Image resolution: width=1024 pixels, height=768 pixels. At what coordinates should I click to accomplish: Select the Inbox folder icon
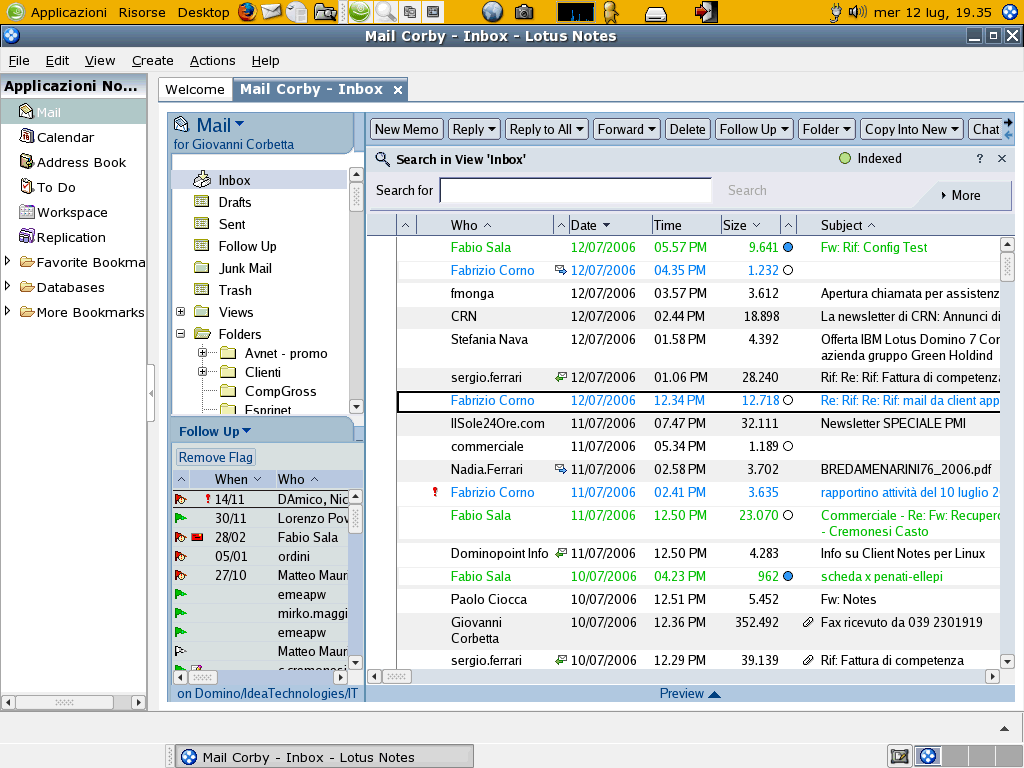tap(202, 180)
